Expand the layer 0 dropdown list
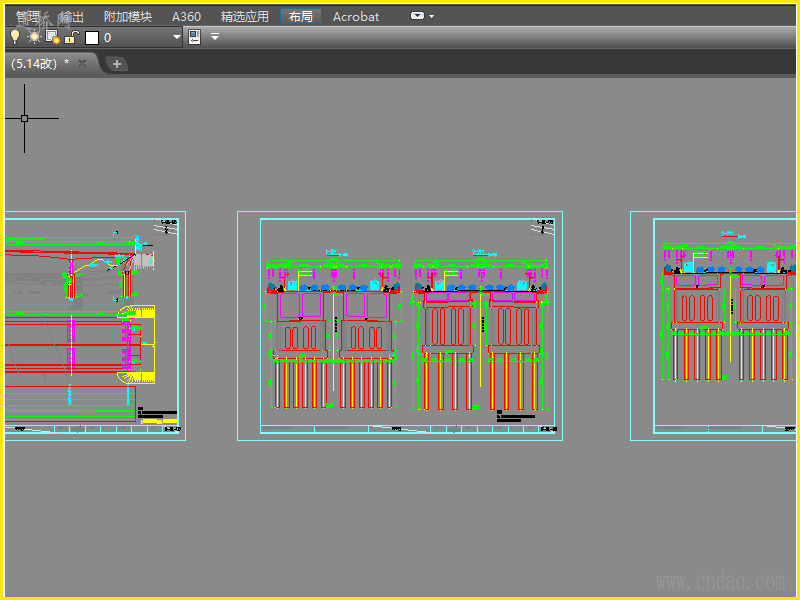 click(x=177, y=38)
